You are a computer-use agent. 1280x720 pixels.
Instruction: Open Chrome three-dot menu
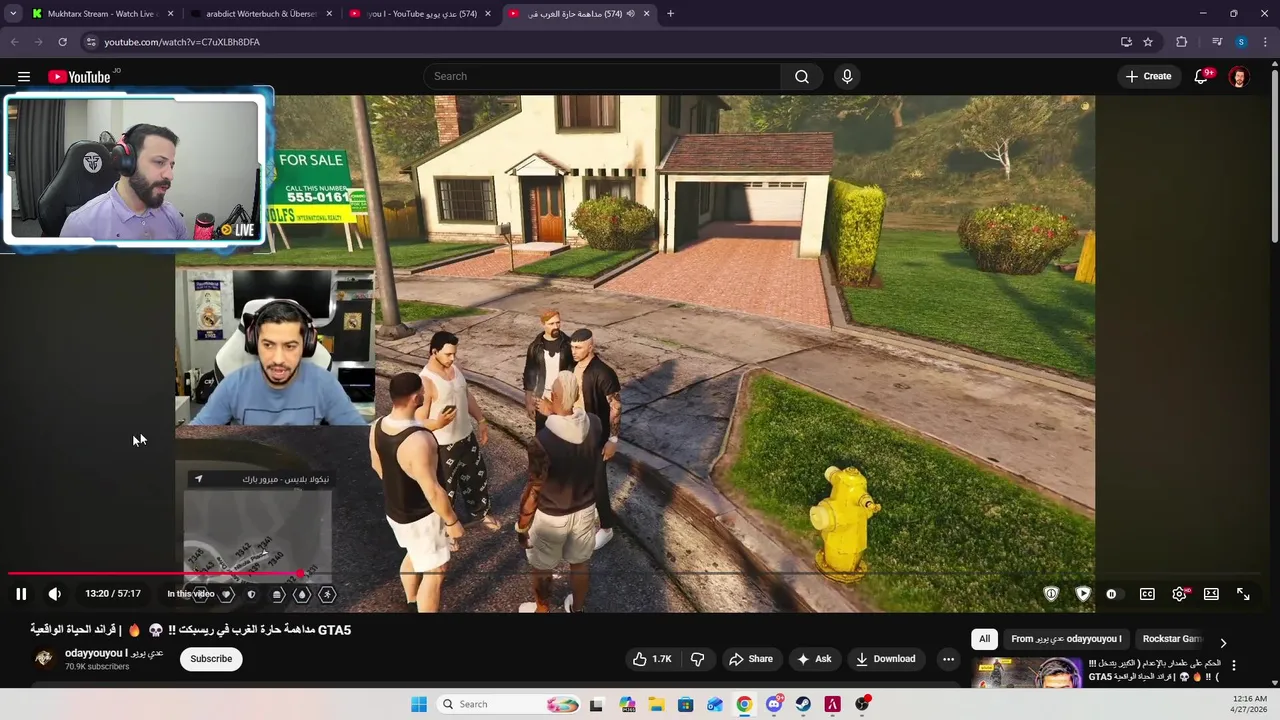pos(1265,42)
